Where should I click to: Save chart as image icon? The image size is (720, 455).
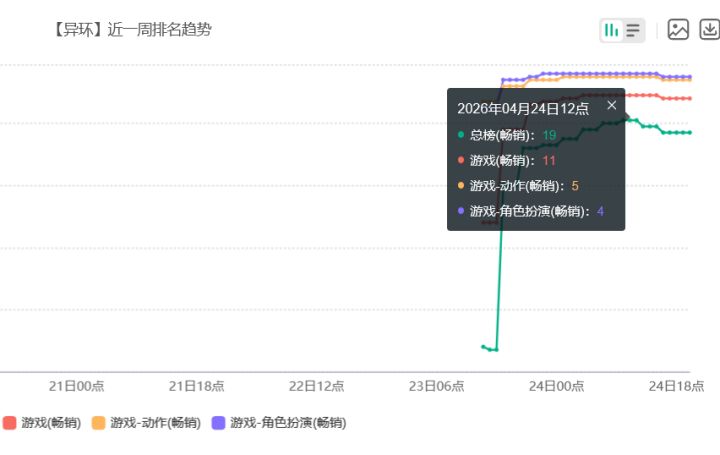click(x=678, y=30)
